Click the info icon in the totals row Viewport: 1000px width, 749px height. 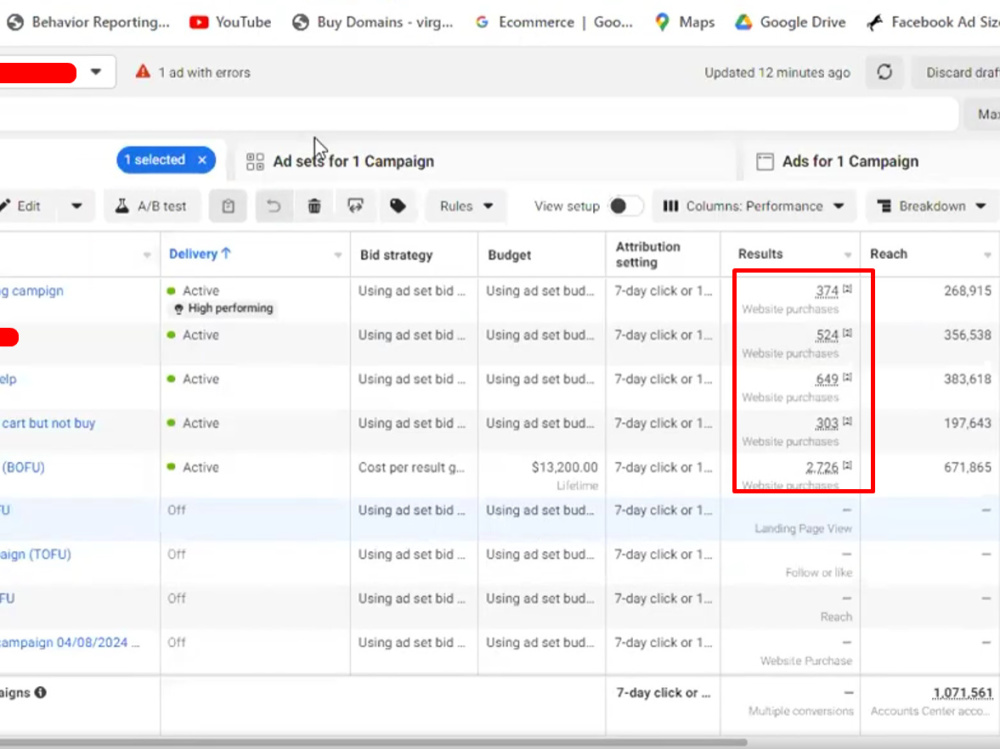click(x=41, y=692)
